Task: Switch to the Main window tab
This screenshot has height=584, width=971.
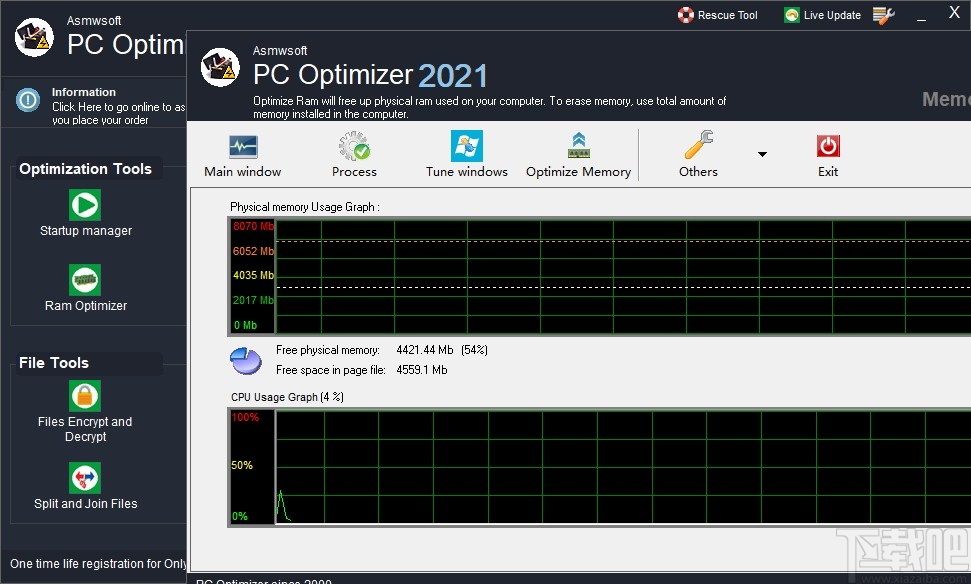Action: tap(241, 154)
